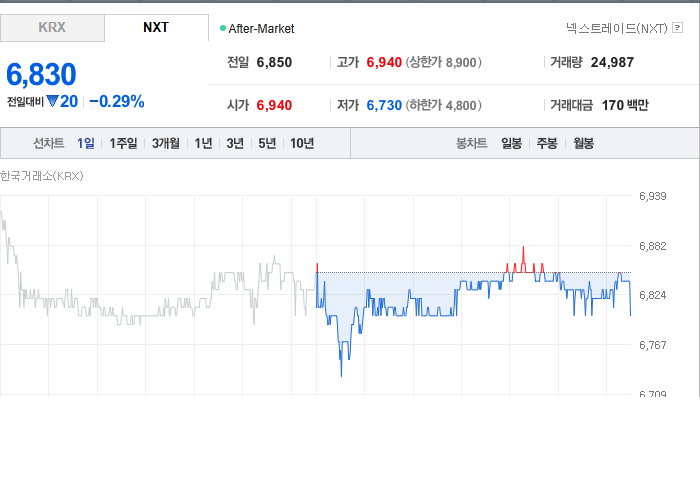700x490 pixels.
Task: Click the opening price 6,940 next to 시가
Action: pos(274,105)
